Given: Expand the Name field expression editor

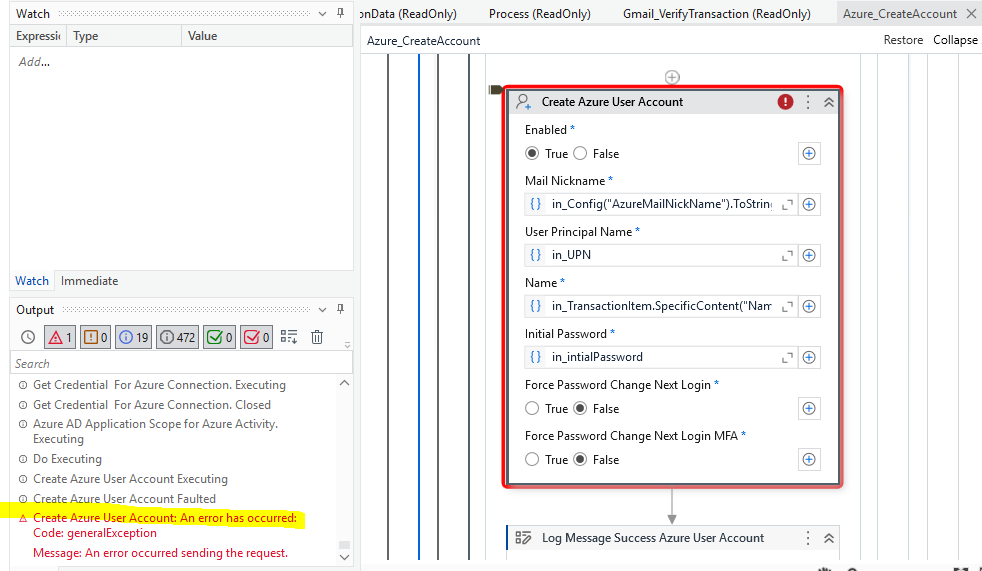Looking at the screenshot, I should point(787,306).
